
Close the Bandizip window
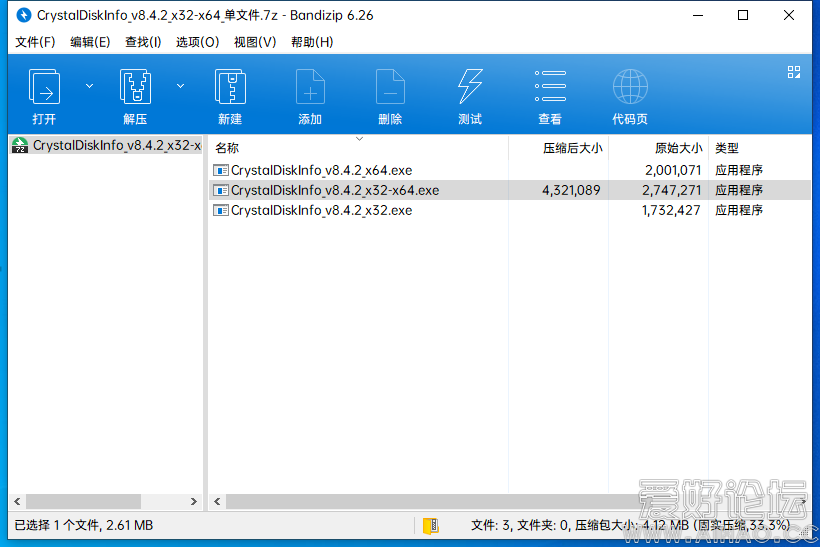[789, 15]
